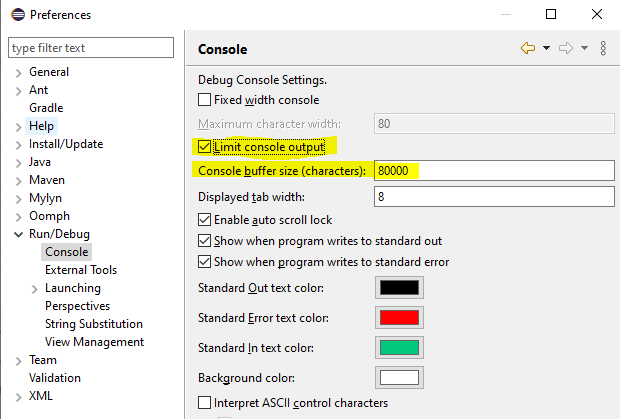Expand the Launching subtree arrow
620x419 pixels.
35,288
